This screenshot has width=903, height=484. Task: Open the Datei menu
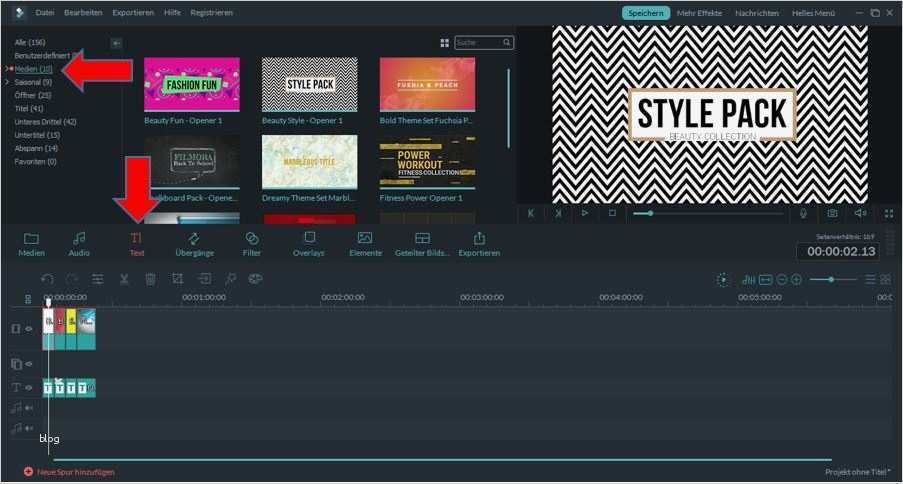pos(45,13)
